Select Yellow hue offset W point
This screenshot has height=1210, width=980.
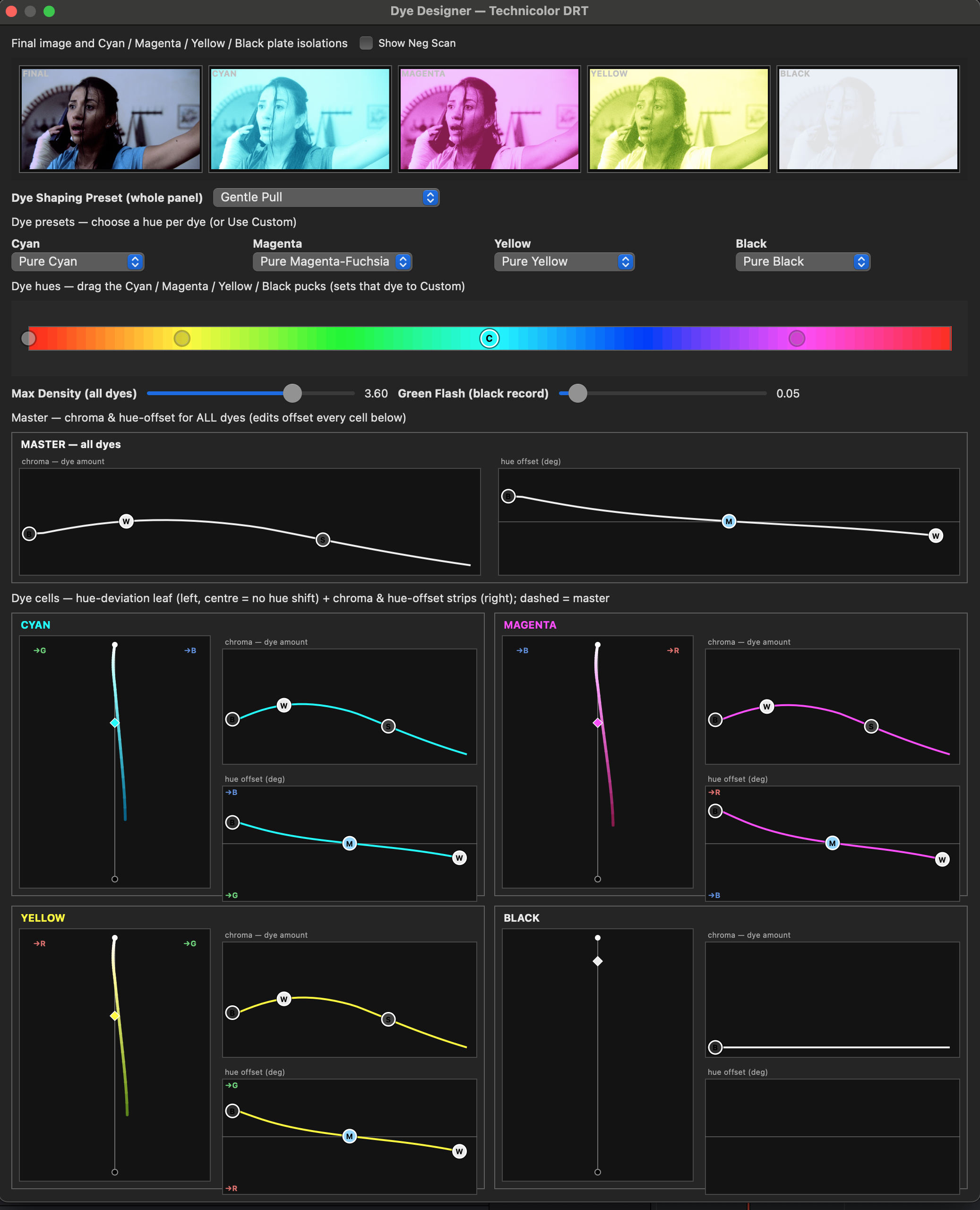tap(459, 1151)
